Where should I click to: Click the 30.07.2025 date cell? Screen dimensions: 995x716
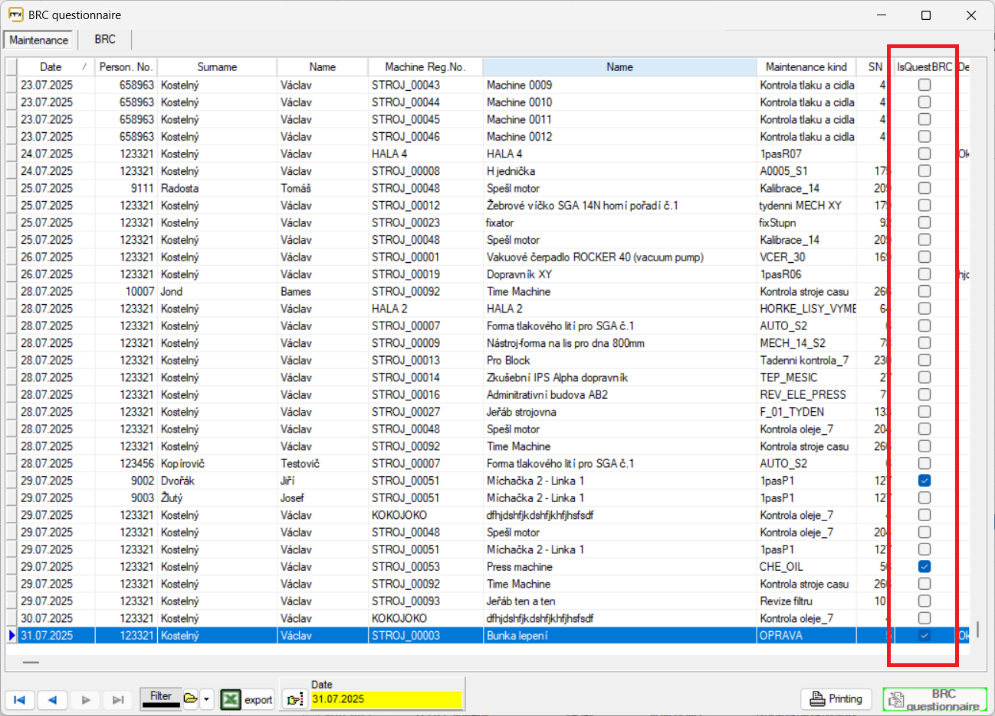click(56, 618)
